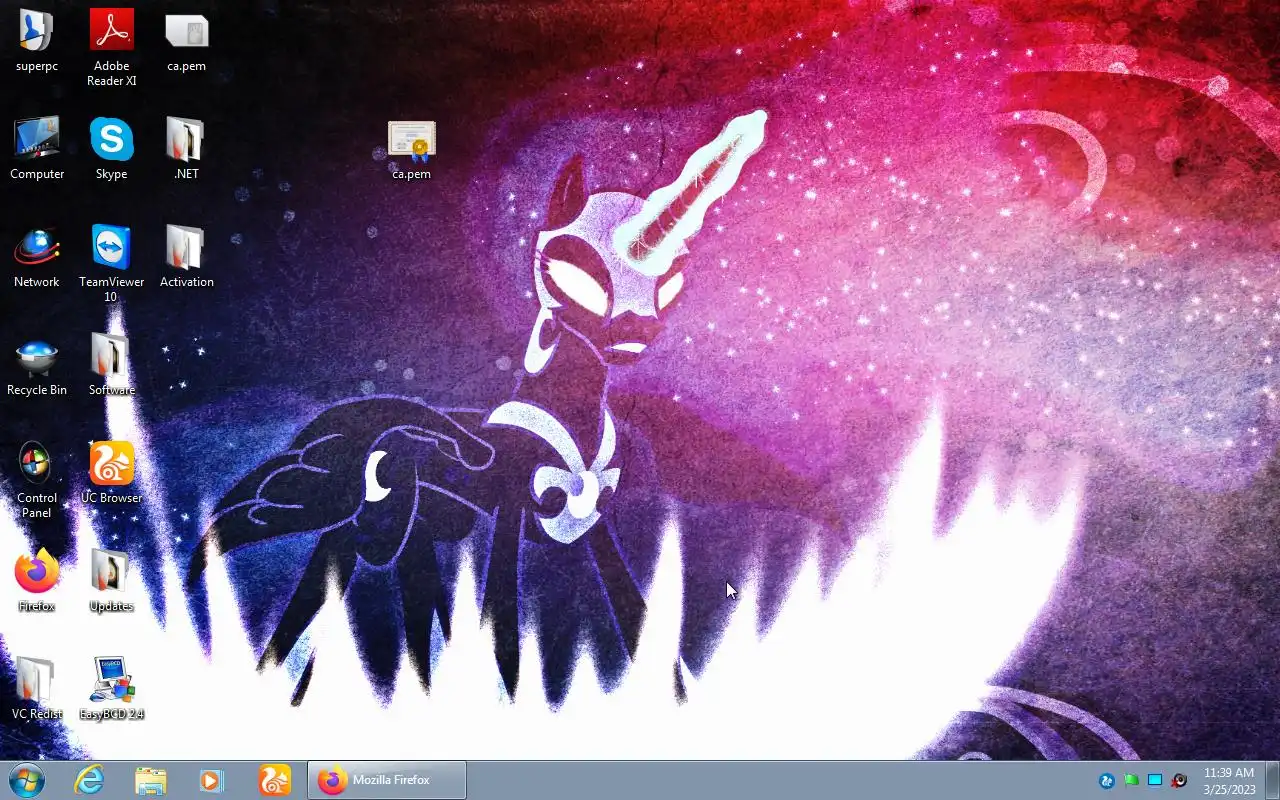1280x800 pixels.
Task: Select the Recycle Bin icon
Action: 37,365
